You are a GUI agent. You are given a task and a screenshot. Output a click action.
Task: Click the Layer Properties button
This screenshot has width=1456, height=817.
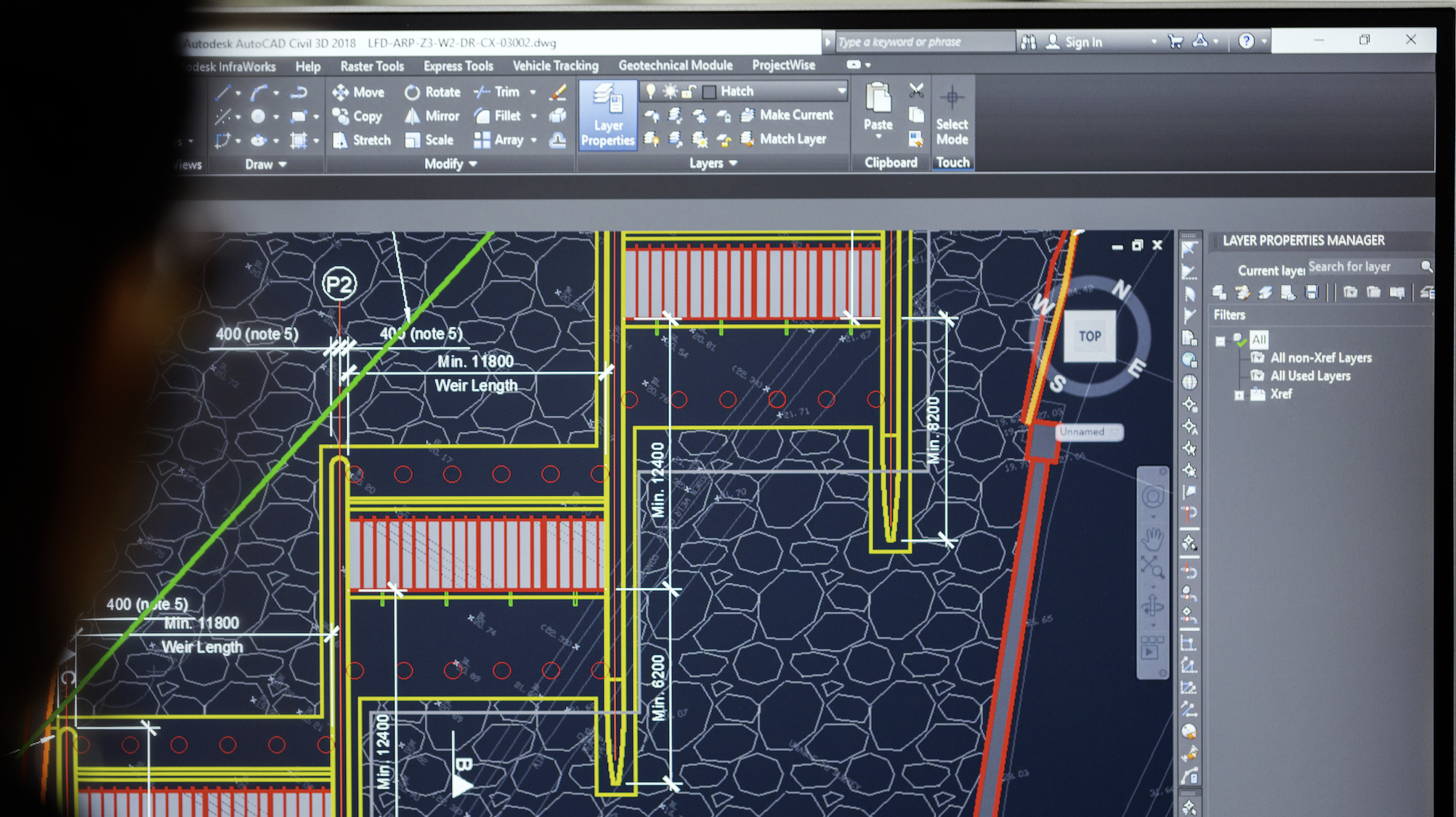click(x=608, y=116)
